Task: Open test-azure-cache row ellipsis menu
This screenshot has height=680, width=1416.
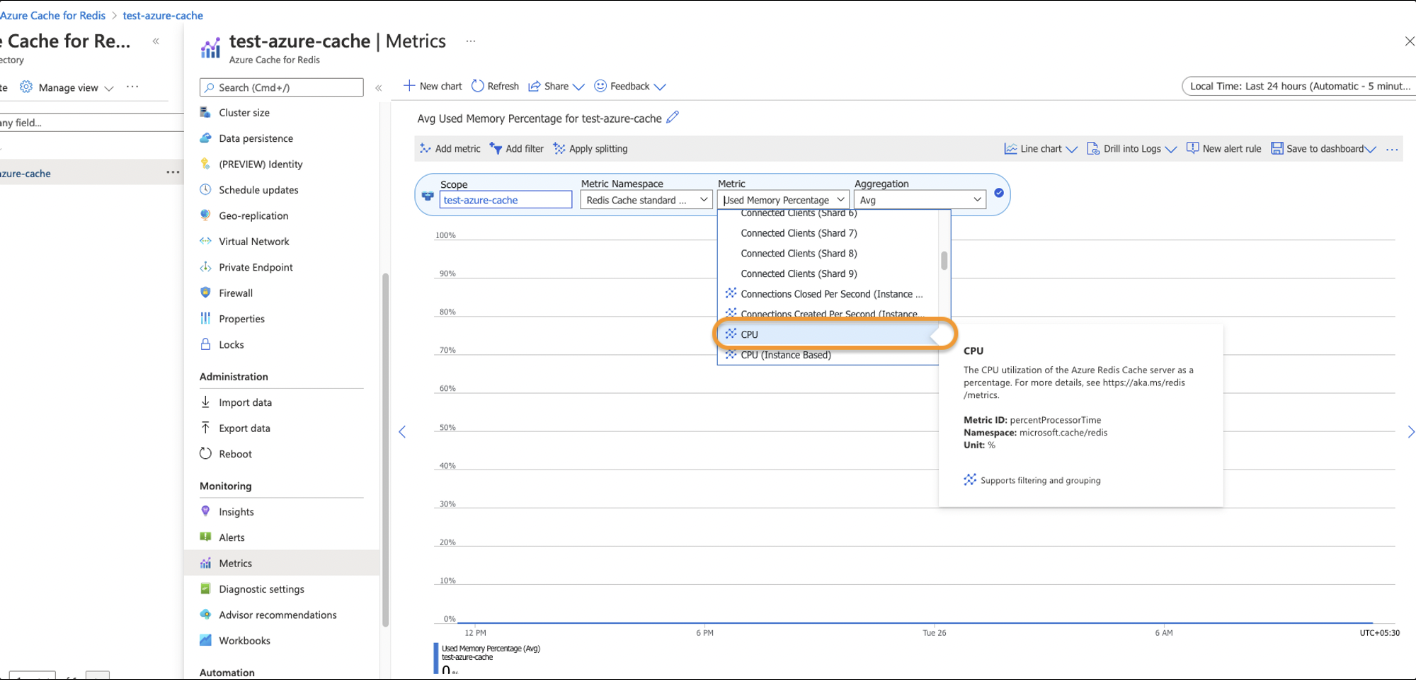Action: (x=173, y=173)
